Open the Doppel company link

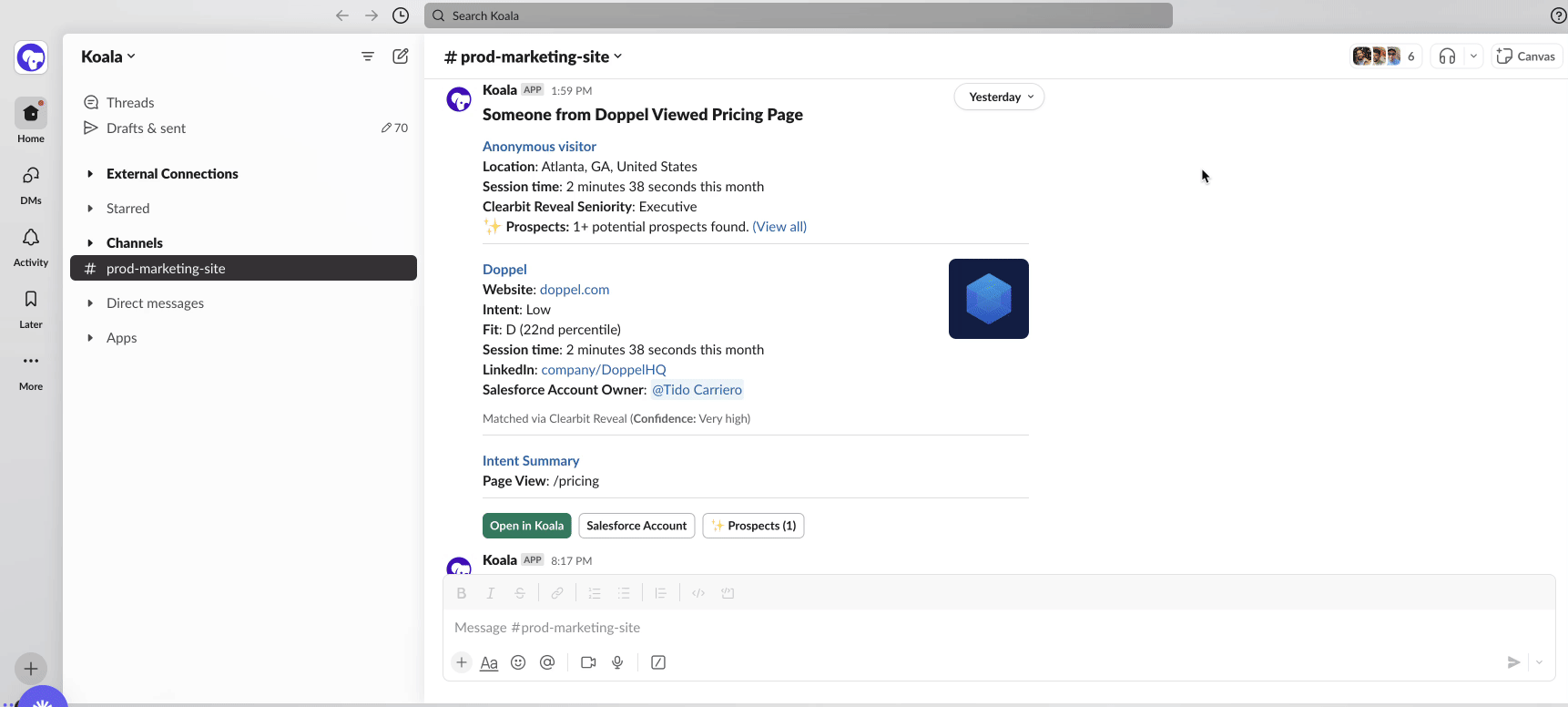(x=504, y=270)
